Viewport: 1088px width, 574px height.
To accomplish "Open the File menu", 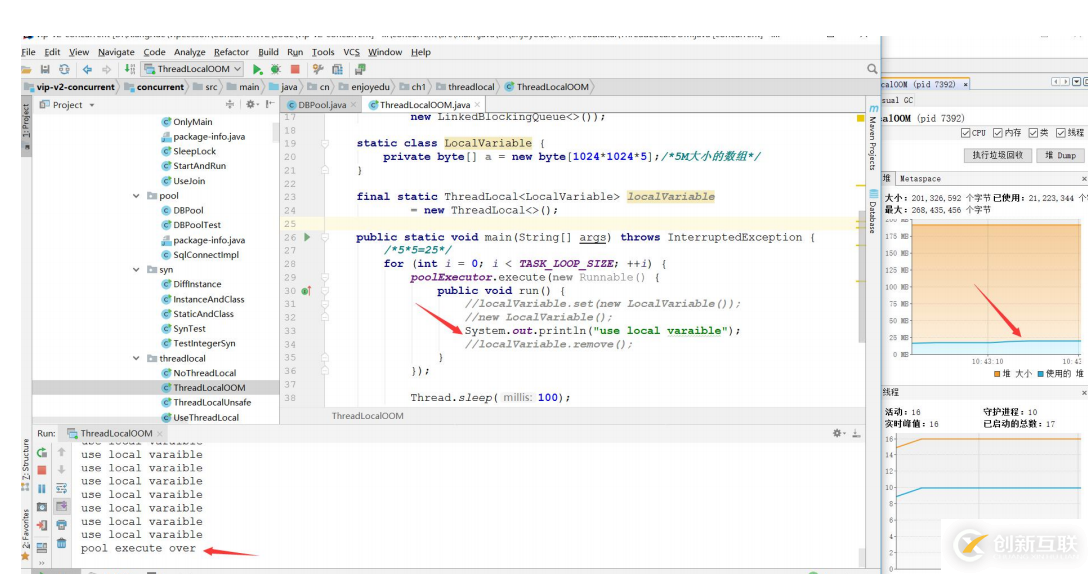I will [x=28, y=52].
